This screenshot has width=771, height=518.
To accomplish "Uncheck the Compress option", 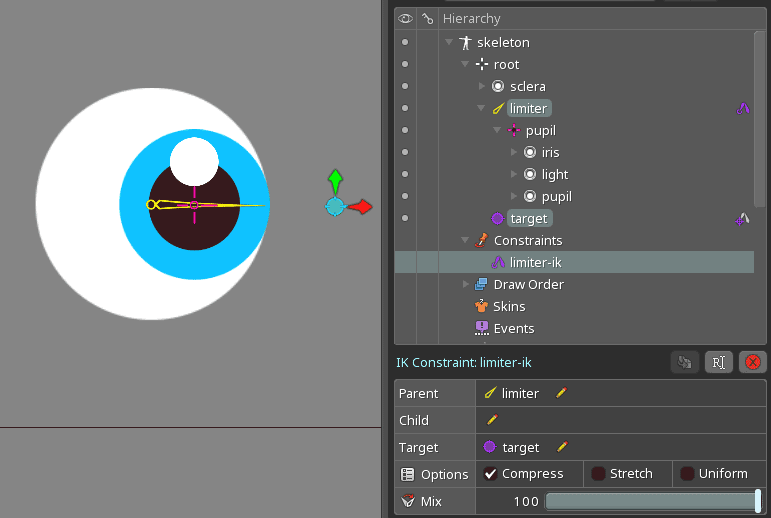I will [x=491, y=474].
